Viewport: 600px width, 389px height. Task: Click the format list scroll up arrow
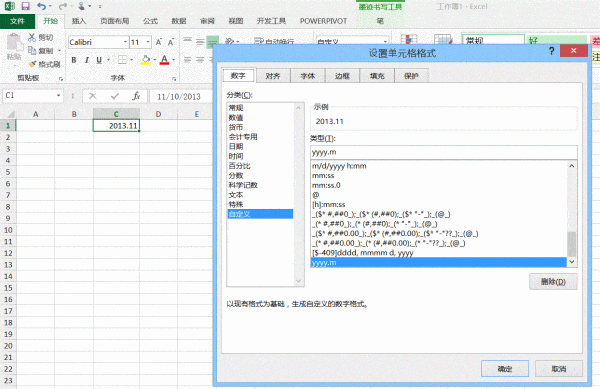coord(572,166)
